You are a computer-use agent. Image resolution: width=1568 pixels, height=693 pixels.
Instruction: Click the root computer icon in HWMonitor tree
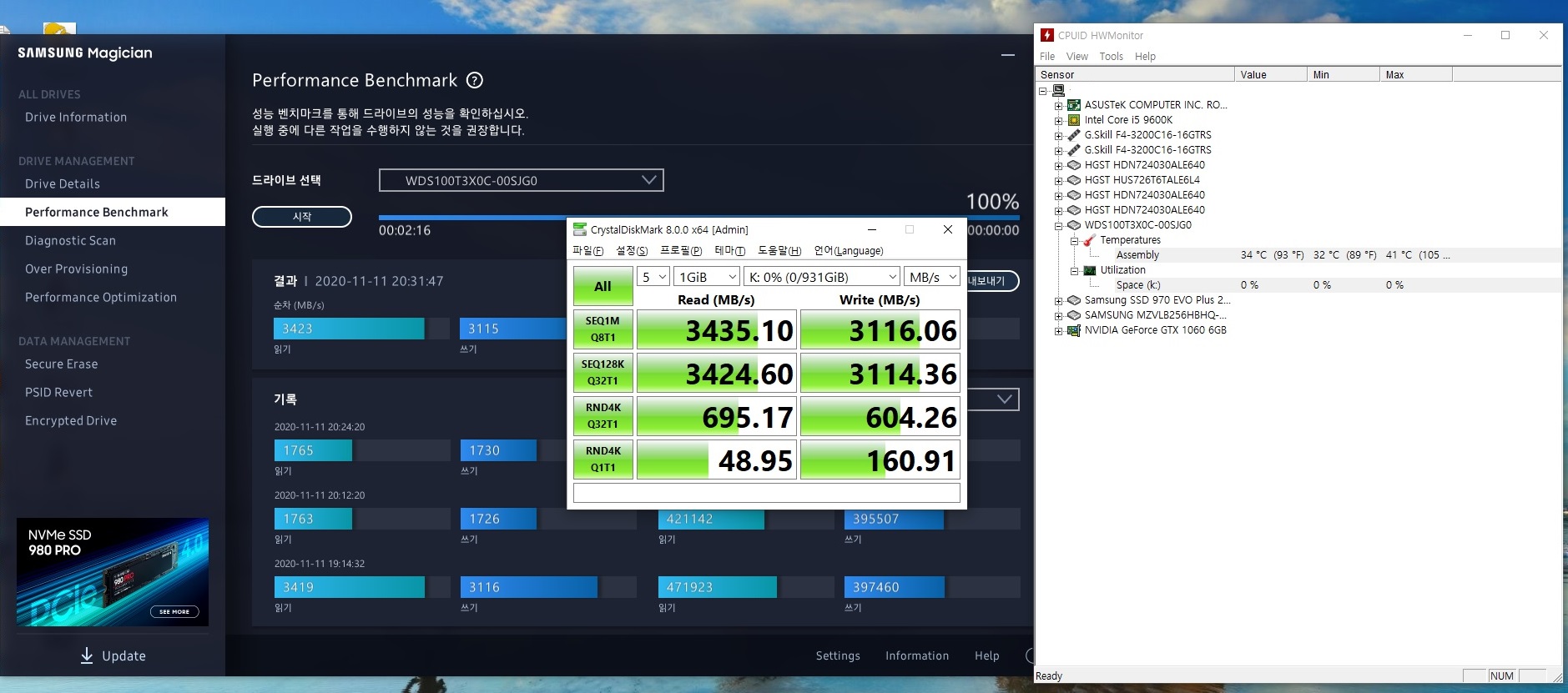[1059, 90]
